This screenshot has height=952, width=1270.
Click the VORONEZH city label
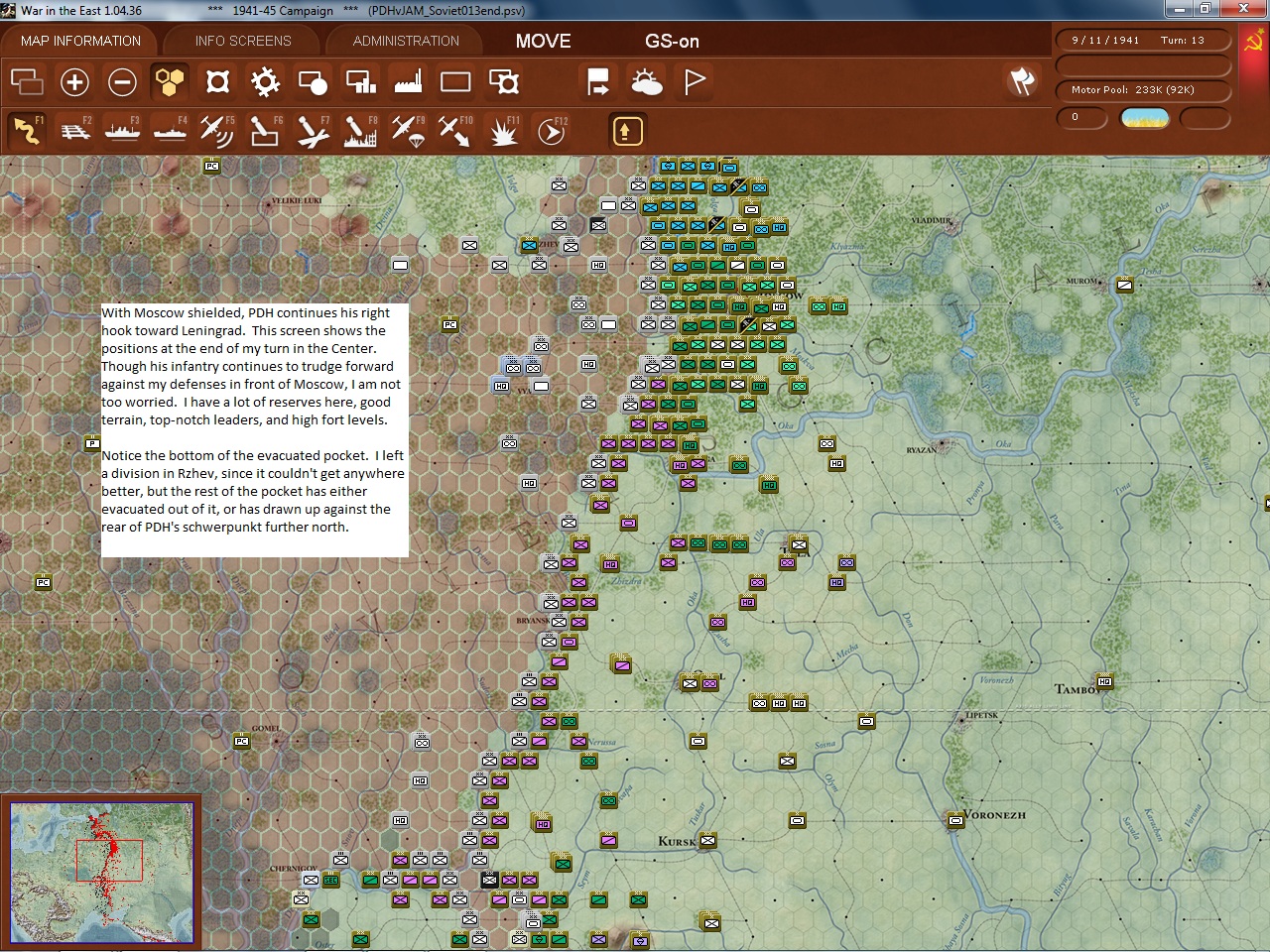(995, 815)
